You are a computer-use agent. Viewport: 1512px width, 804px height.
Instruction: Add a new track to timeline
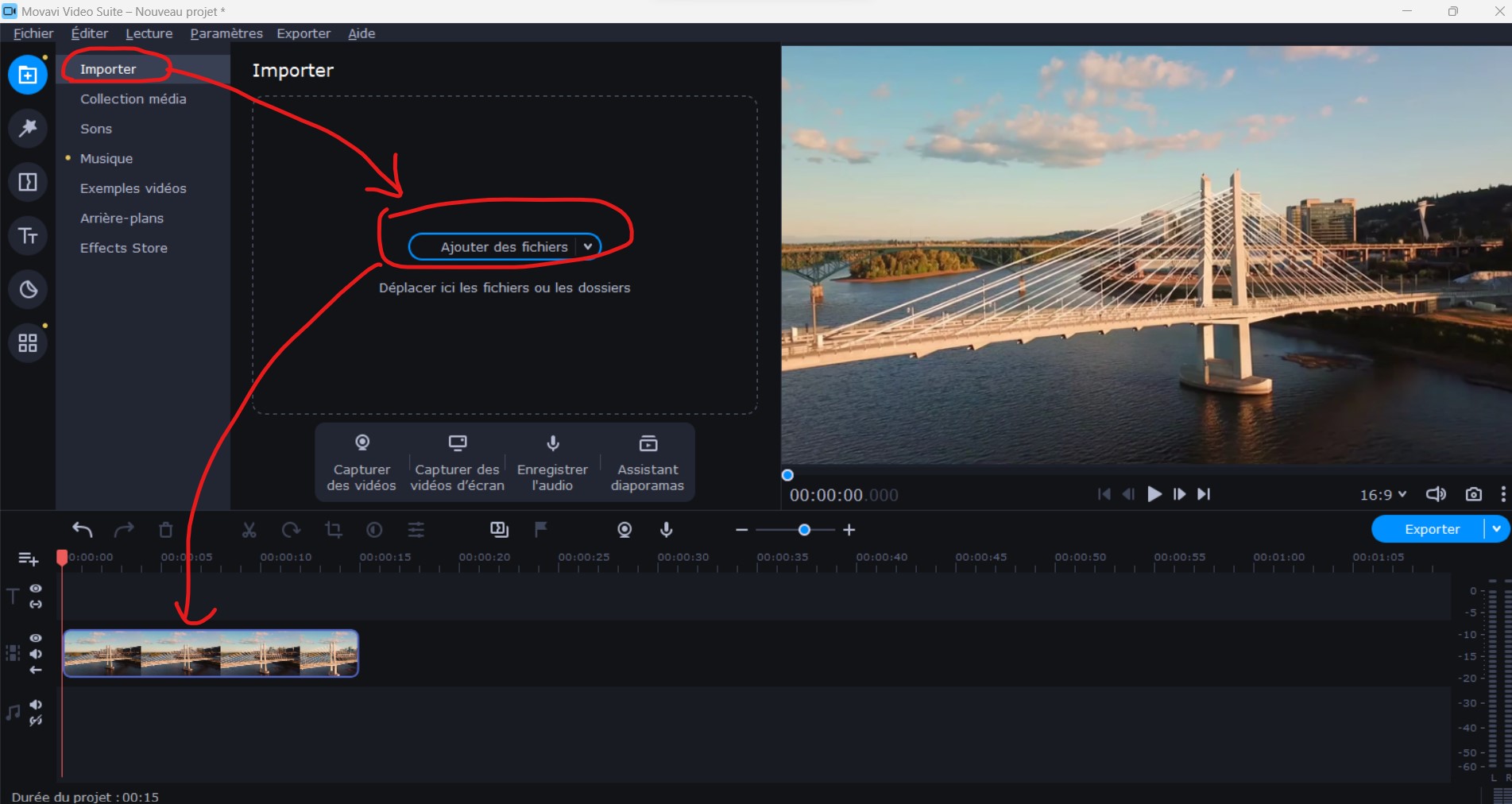click(28, 559)
